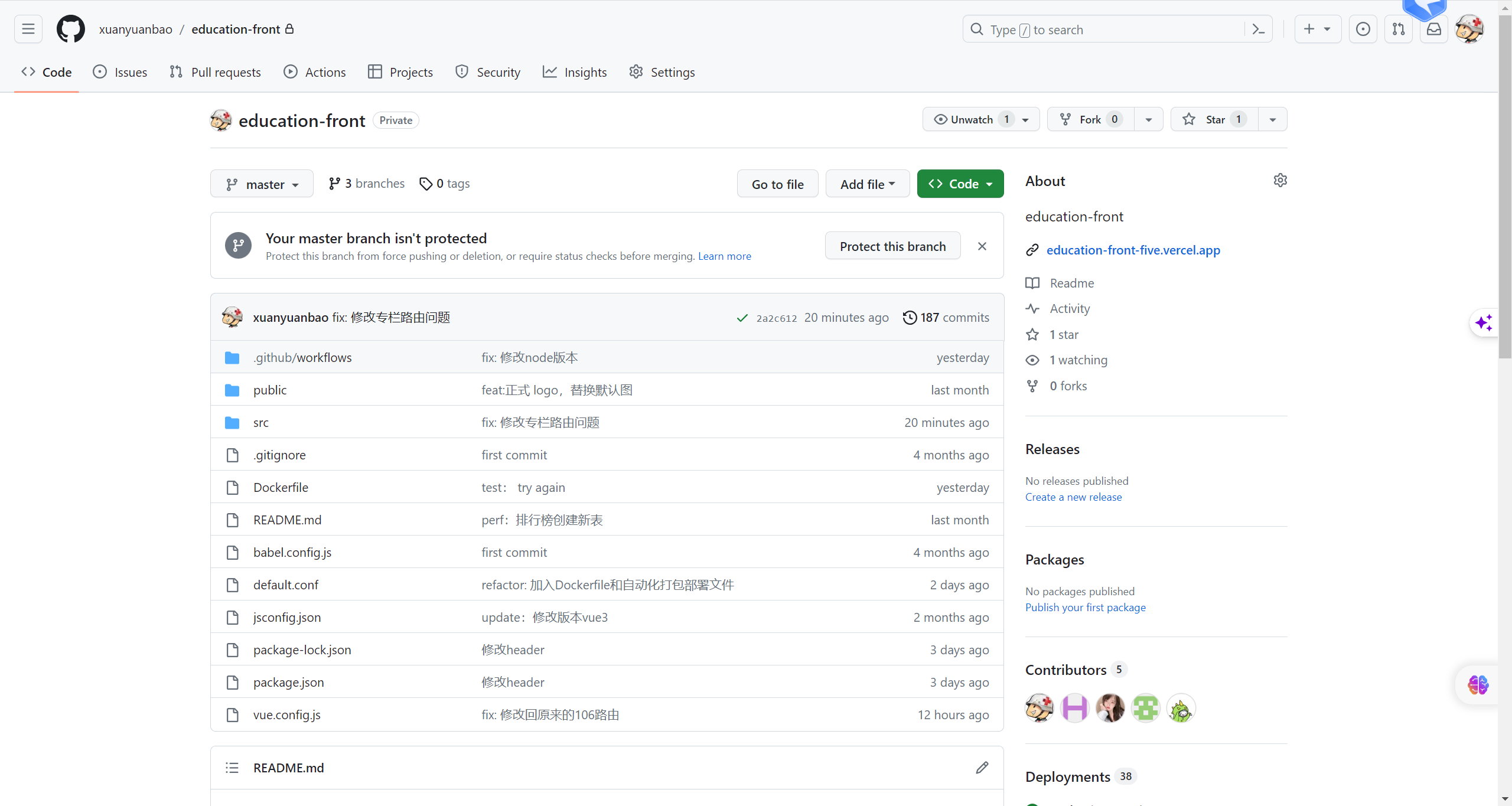Switch to the Issues tab
This screenshot has width=1512, height=806.
[x=120, y=72]
